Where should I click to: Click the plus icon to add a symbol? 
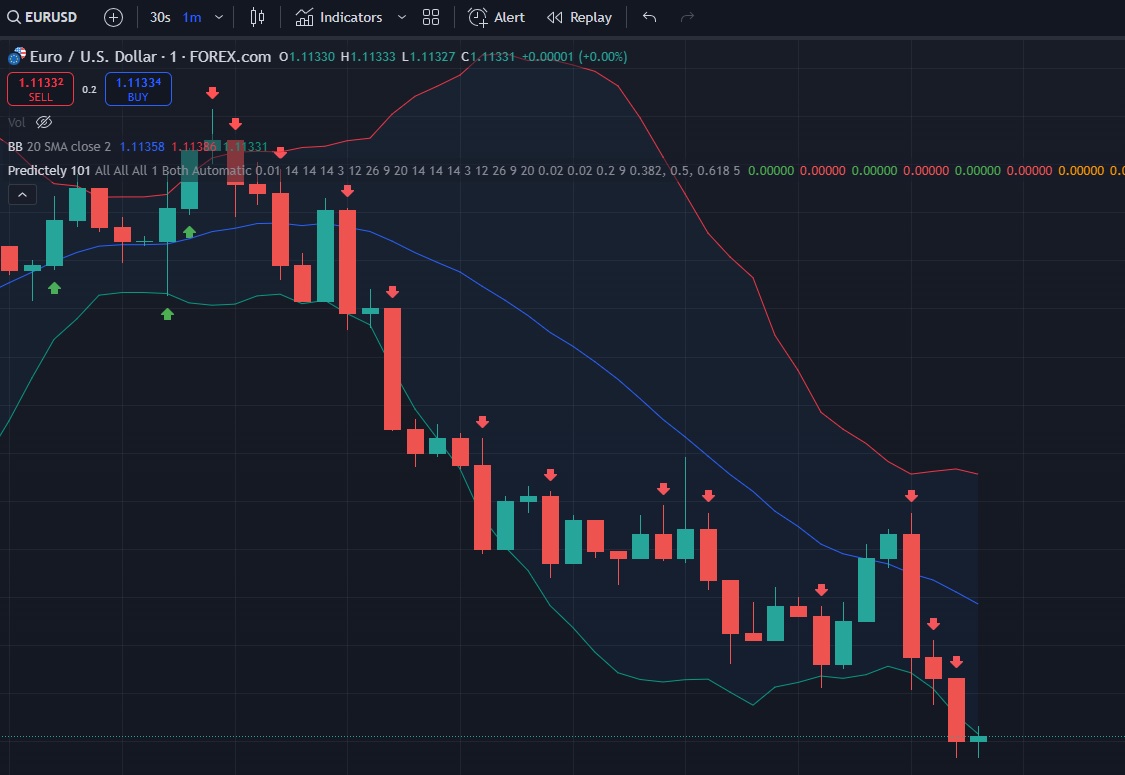click(112, 17)
